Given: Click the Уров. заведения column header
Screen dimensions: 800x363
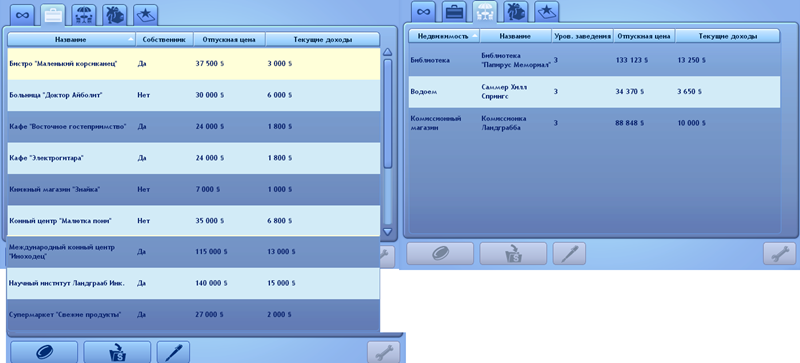Looking at the screenshot, I should tap(583, 36).
